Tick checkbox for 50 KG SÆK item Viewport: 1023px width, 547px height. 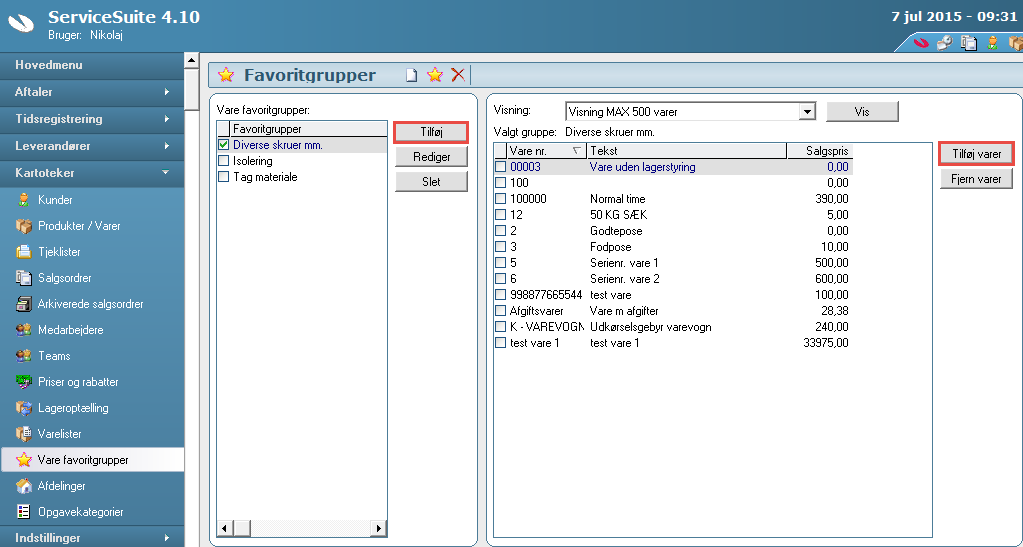click(x=500, y=215)
